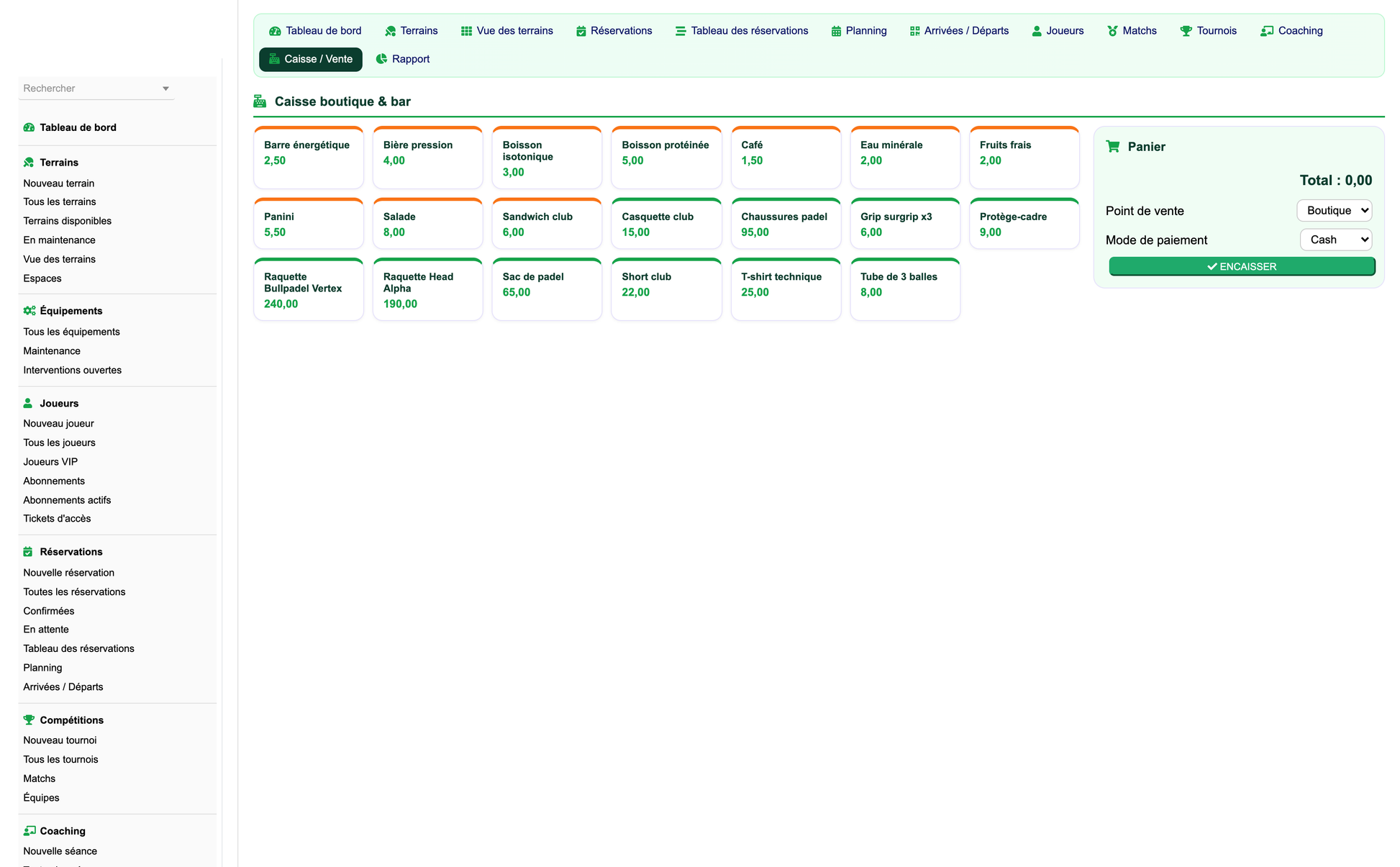This screenshot has width=1400, height=867.
Task: Open Espaces sidebar link
Action: [42, 278]
